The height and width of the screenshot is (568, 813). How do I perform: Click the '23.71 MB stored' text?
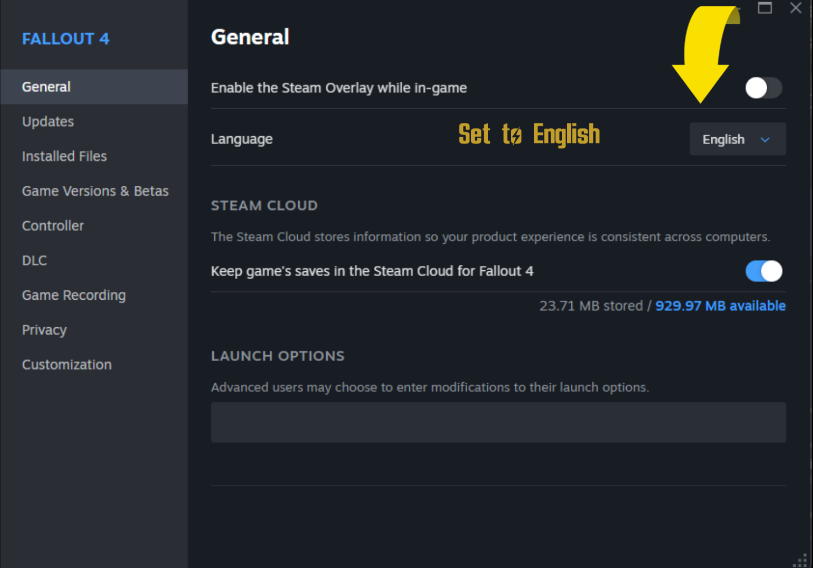tap(591, 306)
